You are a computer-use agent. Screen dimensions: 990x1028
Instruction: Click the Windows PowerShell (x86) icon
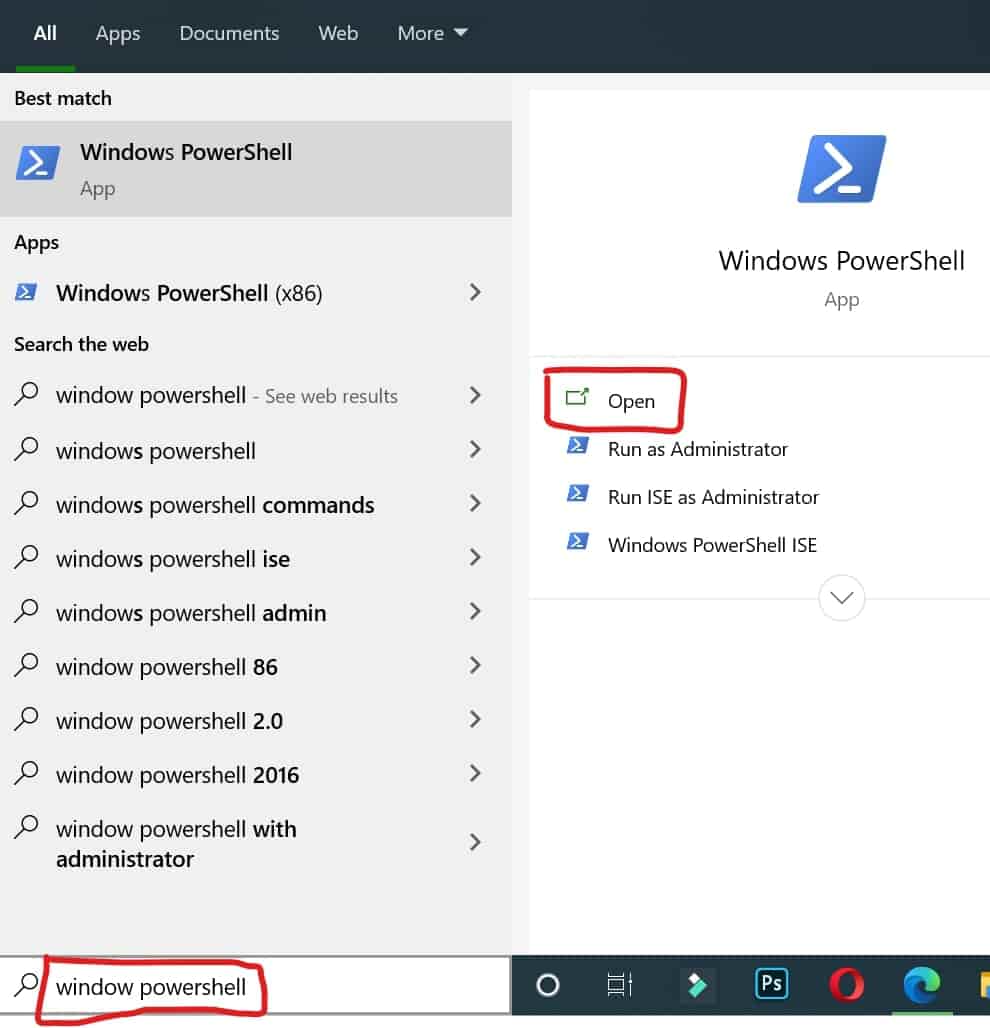(x=26, y=292)
